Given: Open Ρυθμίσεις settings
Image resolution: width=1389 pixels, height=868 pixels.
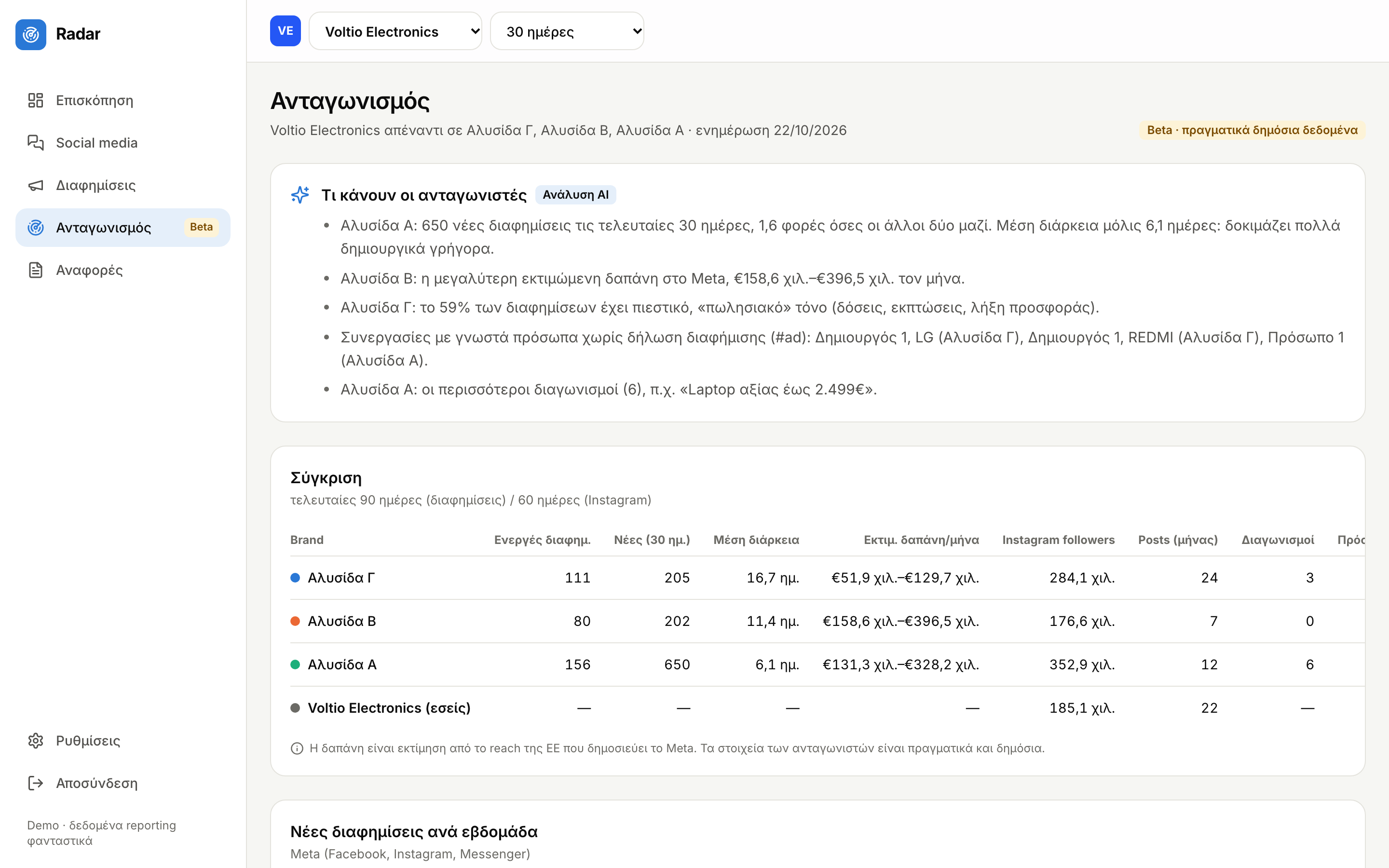Looking at the screenshot, I should click(123, 741).
